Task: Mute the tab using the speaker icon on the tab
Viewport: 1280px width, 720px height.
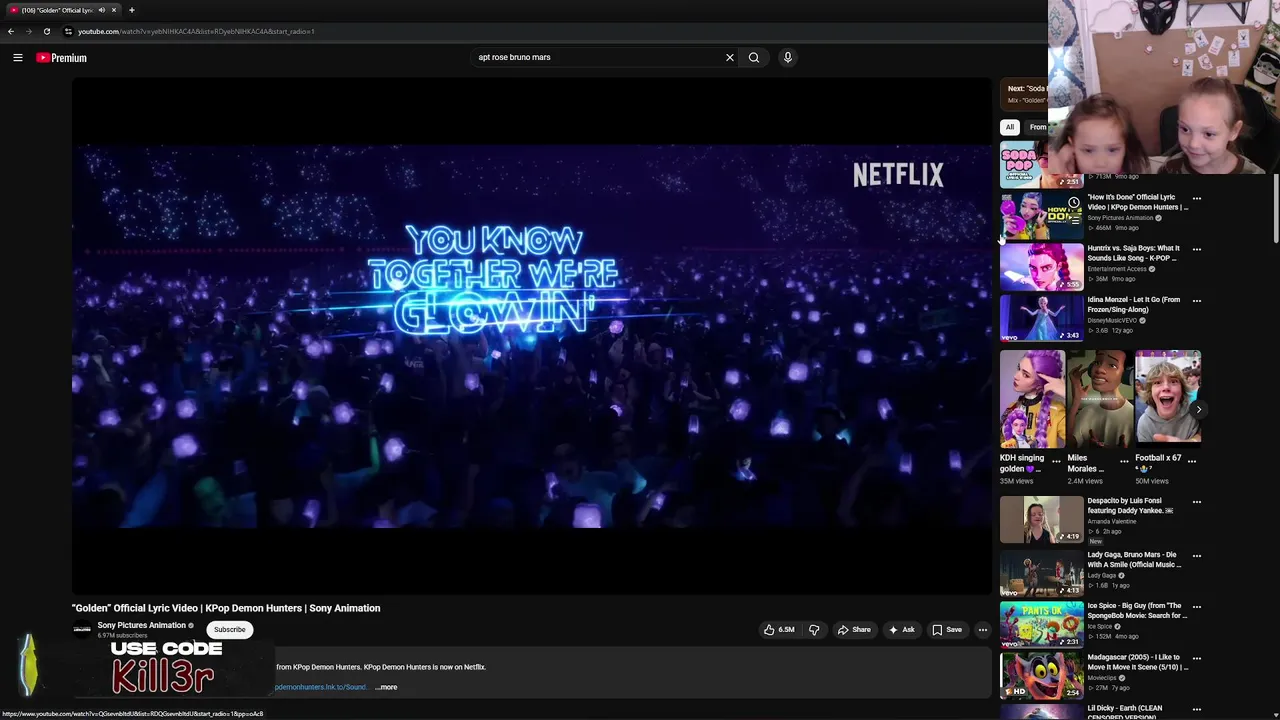Action: point(101,10)
